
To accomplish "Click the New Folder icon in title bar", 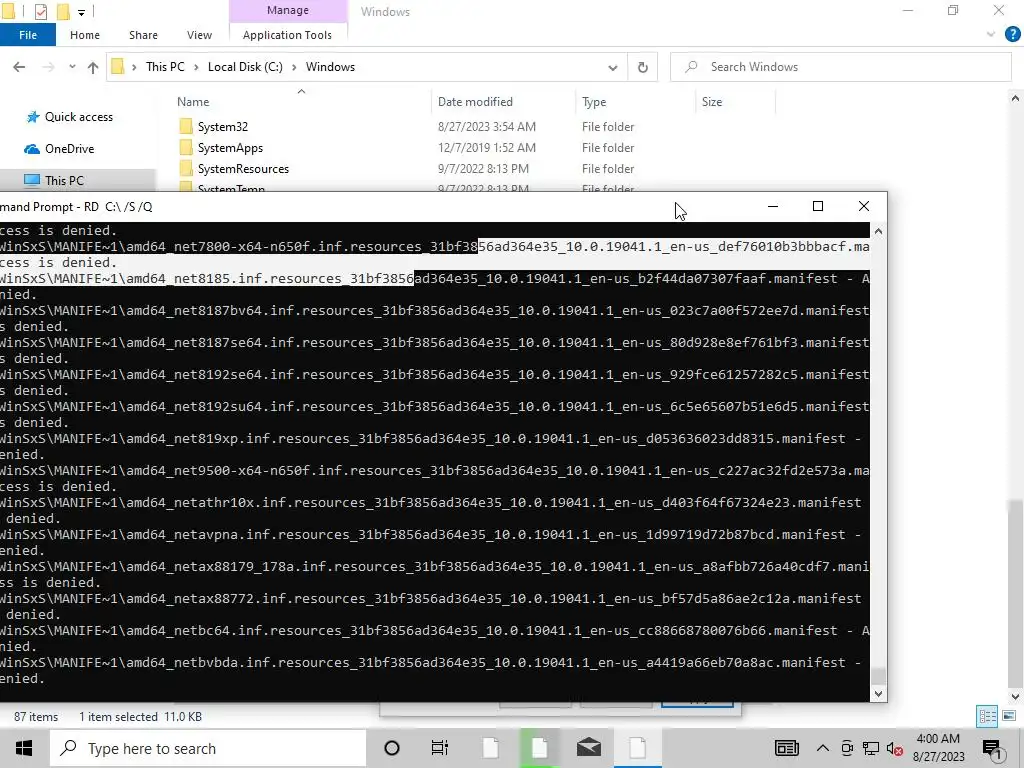I will click(63, 11).
